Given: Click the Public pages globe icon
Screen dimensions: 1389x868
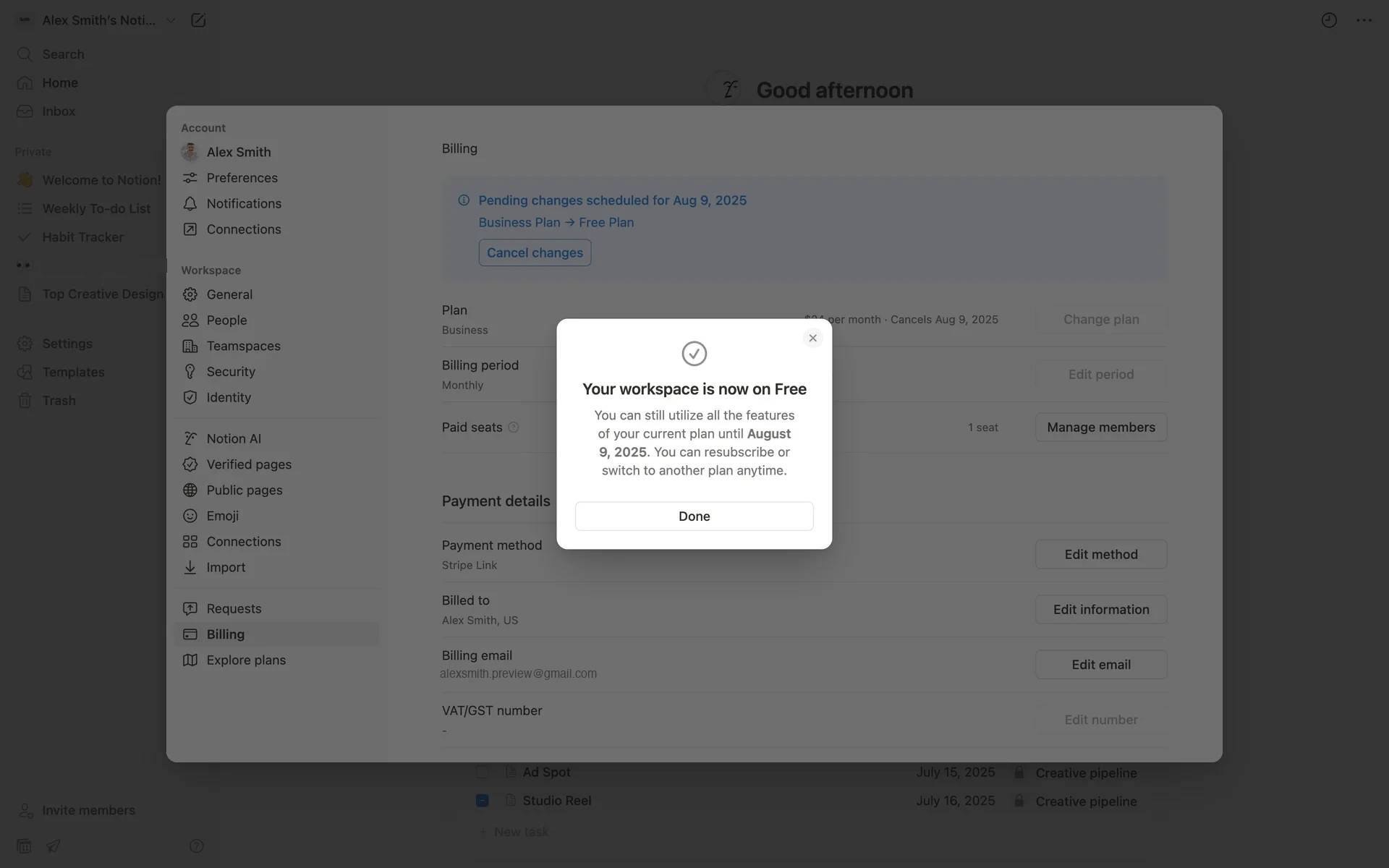Looking at the screenshot, I should (190, 490).
